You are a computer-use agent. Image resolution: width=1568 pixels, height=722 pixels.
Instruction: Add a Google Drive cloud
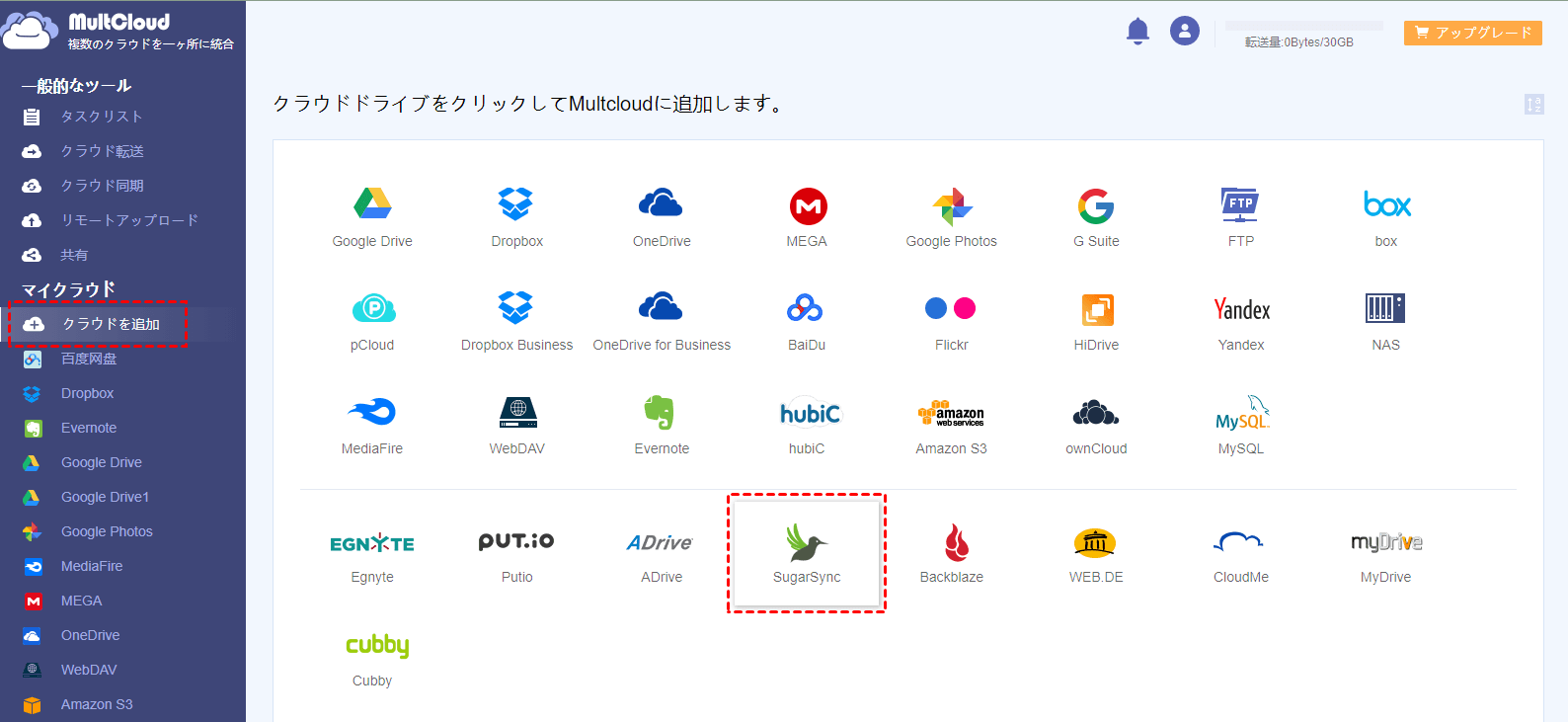pos(372,216)
